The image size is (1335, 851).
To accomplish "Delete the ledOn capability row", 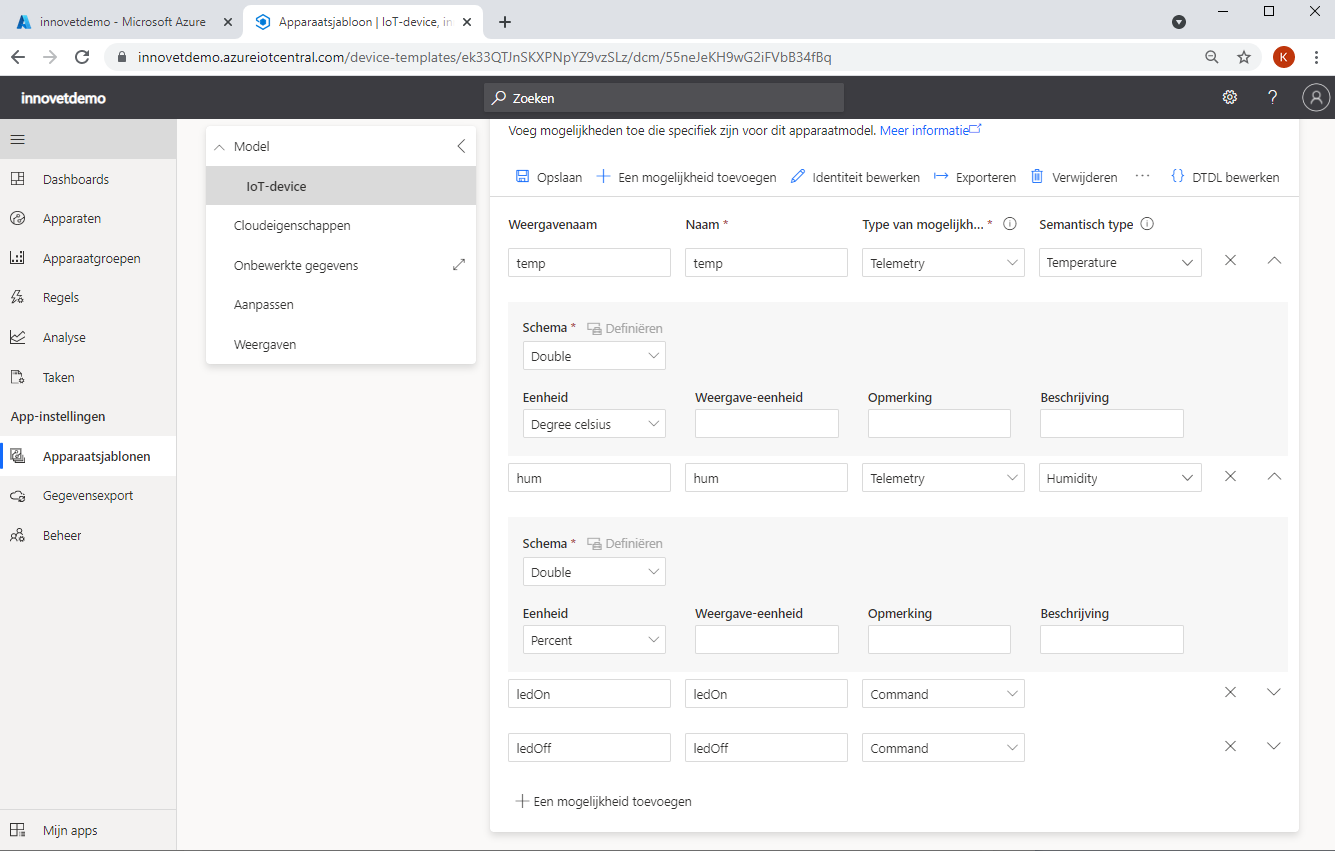I will coord(1231,692).
